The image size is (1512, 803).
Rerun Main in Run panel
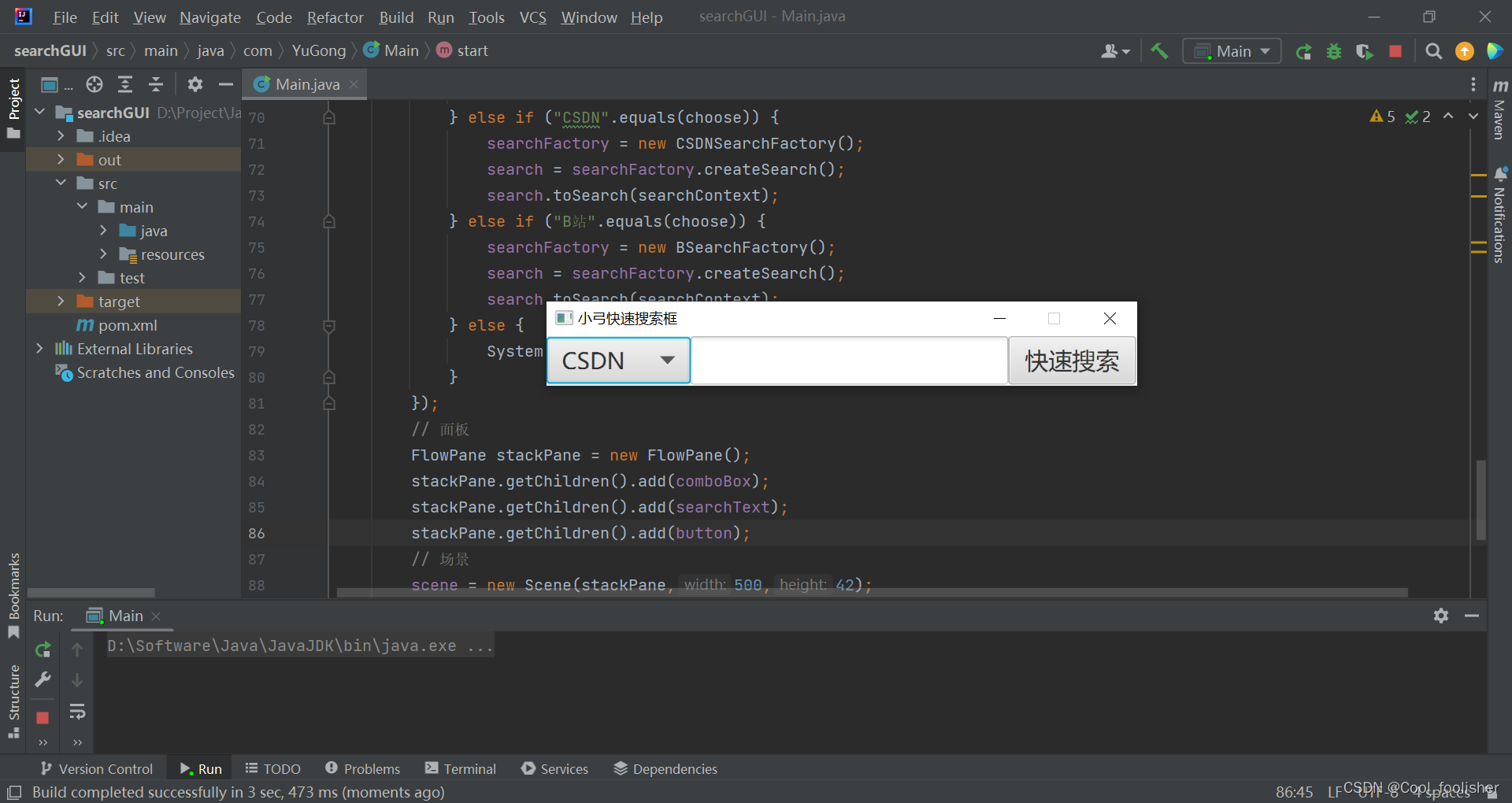click(x=43, y=649)
